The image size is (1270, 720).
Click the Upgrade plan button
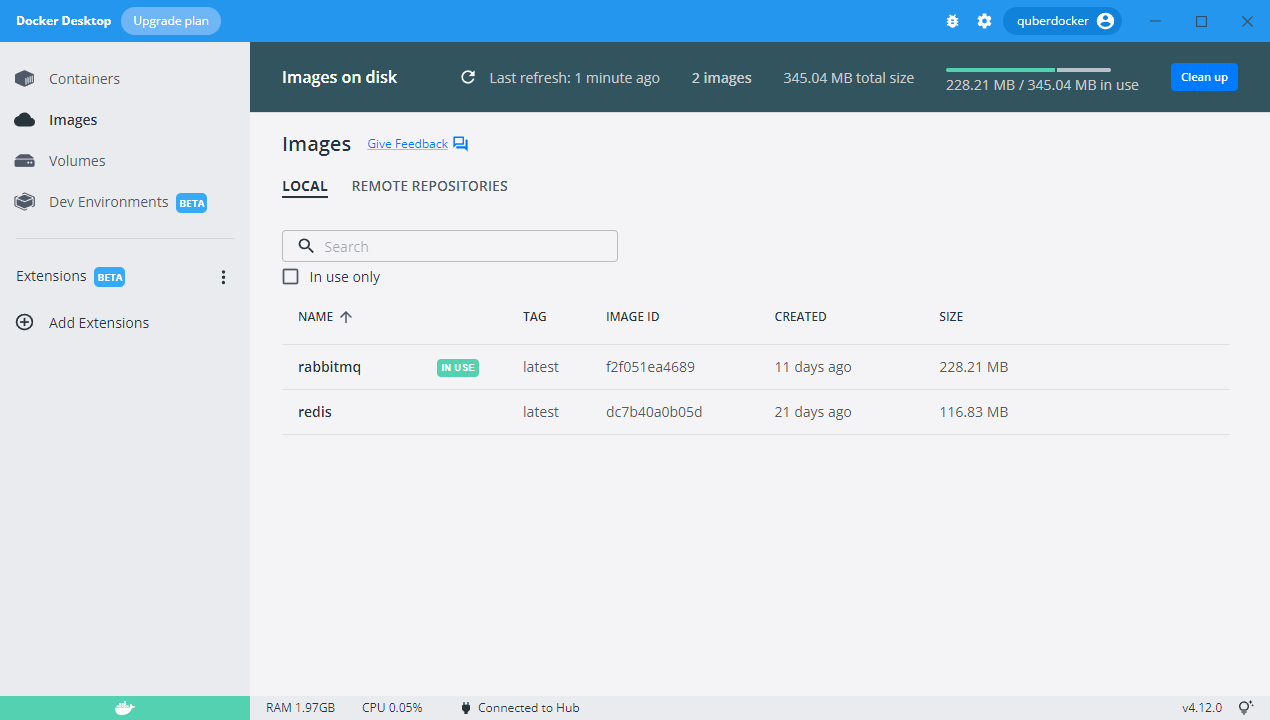(x=171, y=21)
